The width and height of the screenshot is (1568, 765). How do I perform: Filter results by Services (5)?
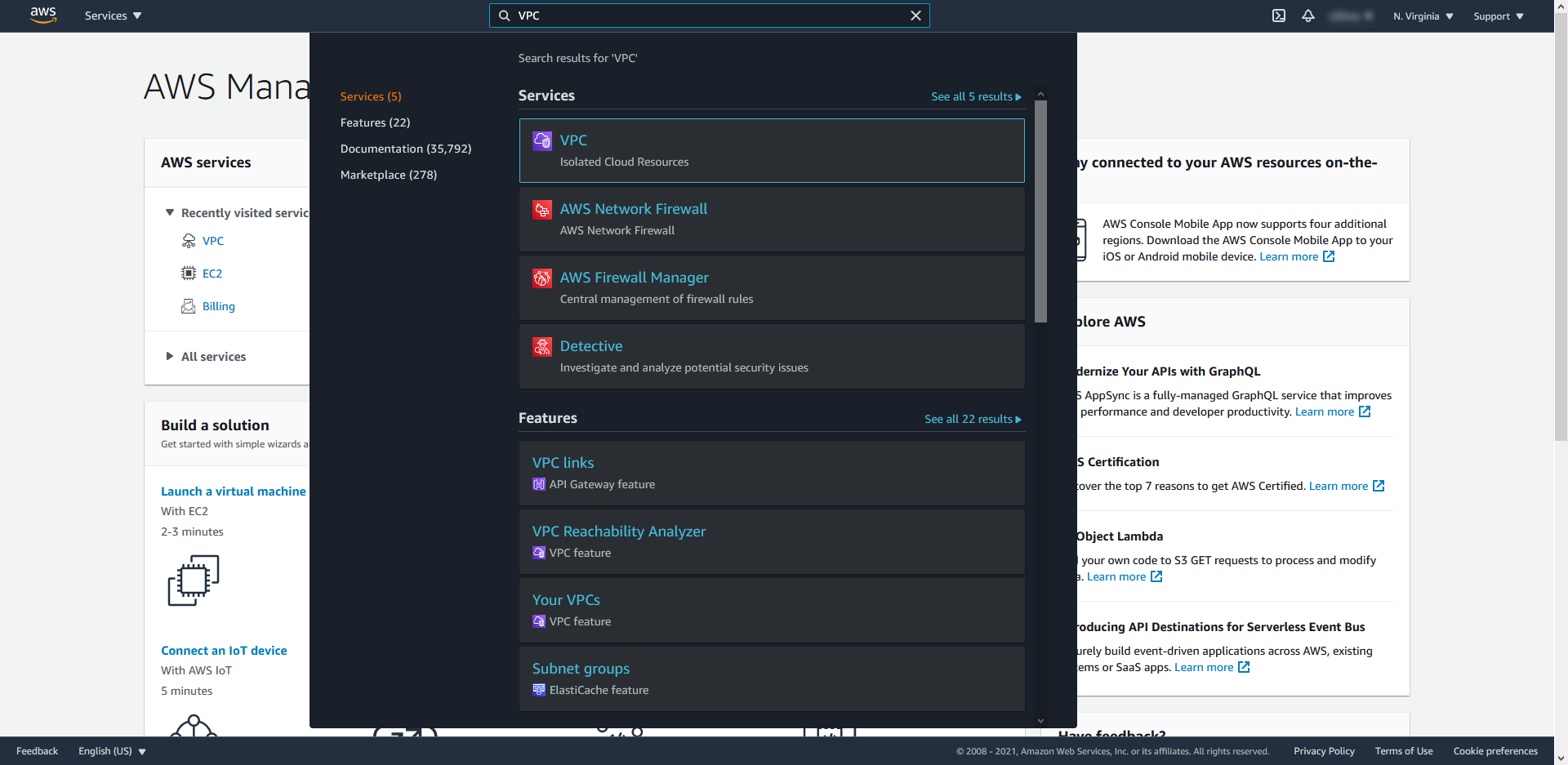click(371, 96)
